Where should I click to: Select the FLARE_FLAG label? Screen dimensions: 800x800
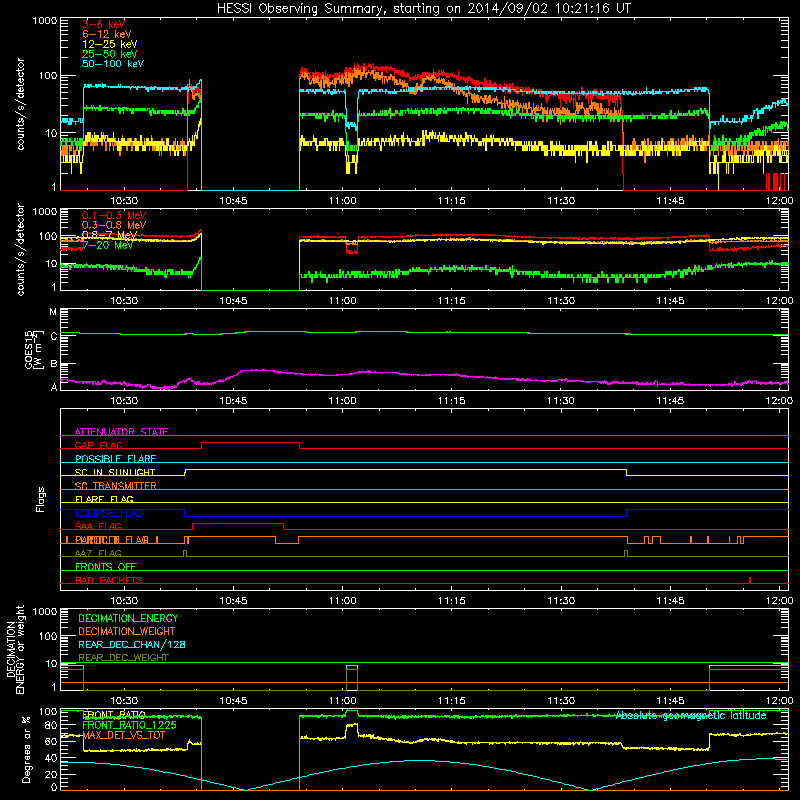[104, 499]
